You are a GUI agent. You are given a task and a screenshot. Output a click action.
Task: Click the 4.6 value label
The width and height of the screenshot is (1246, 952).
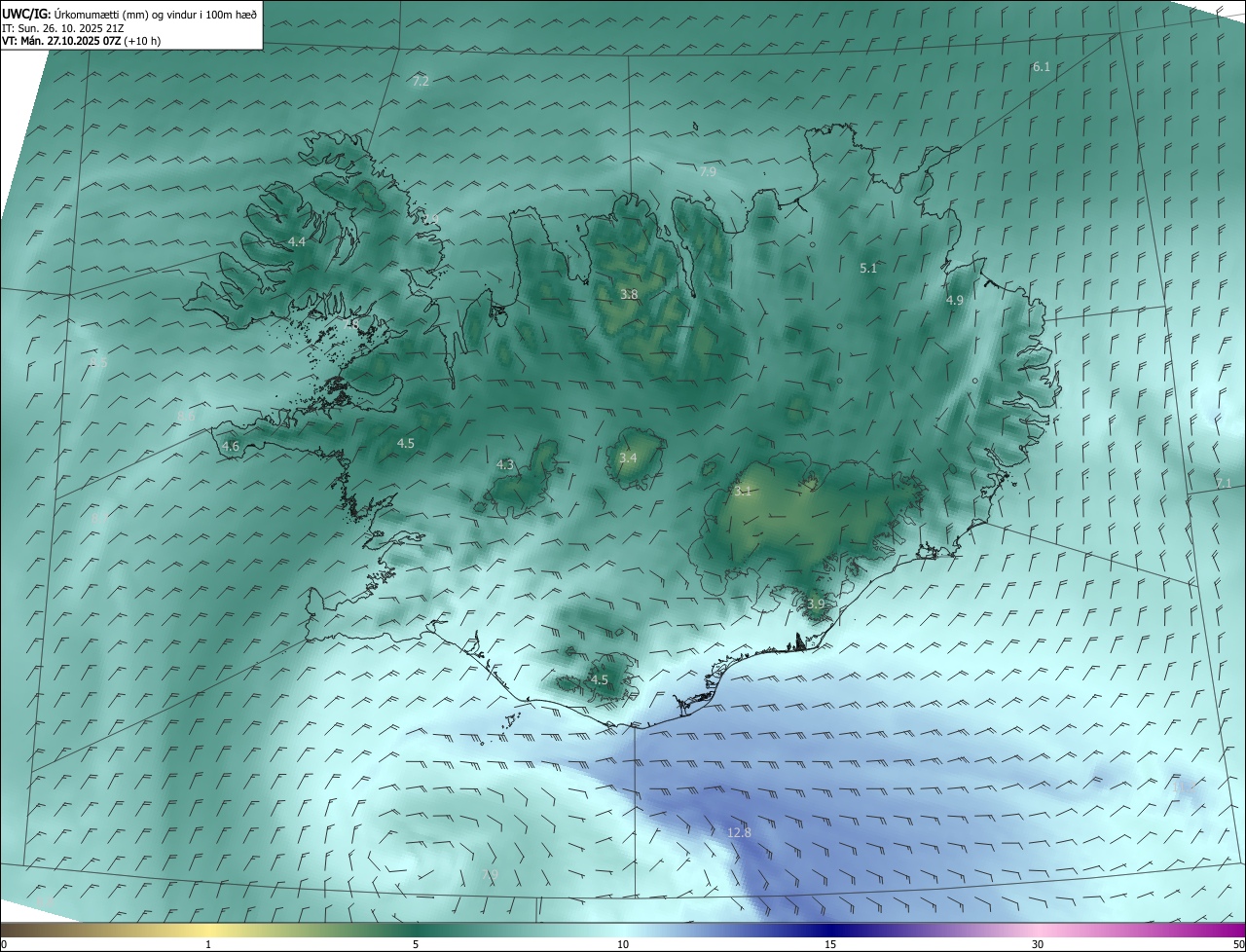231,447
